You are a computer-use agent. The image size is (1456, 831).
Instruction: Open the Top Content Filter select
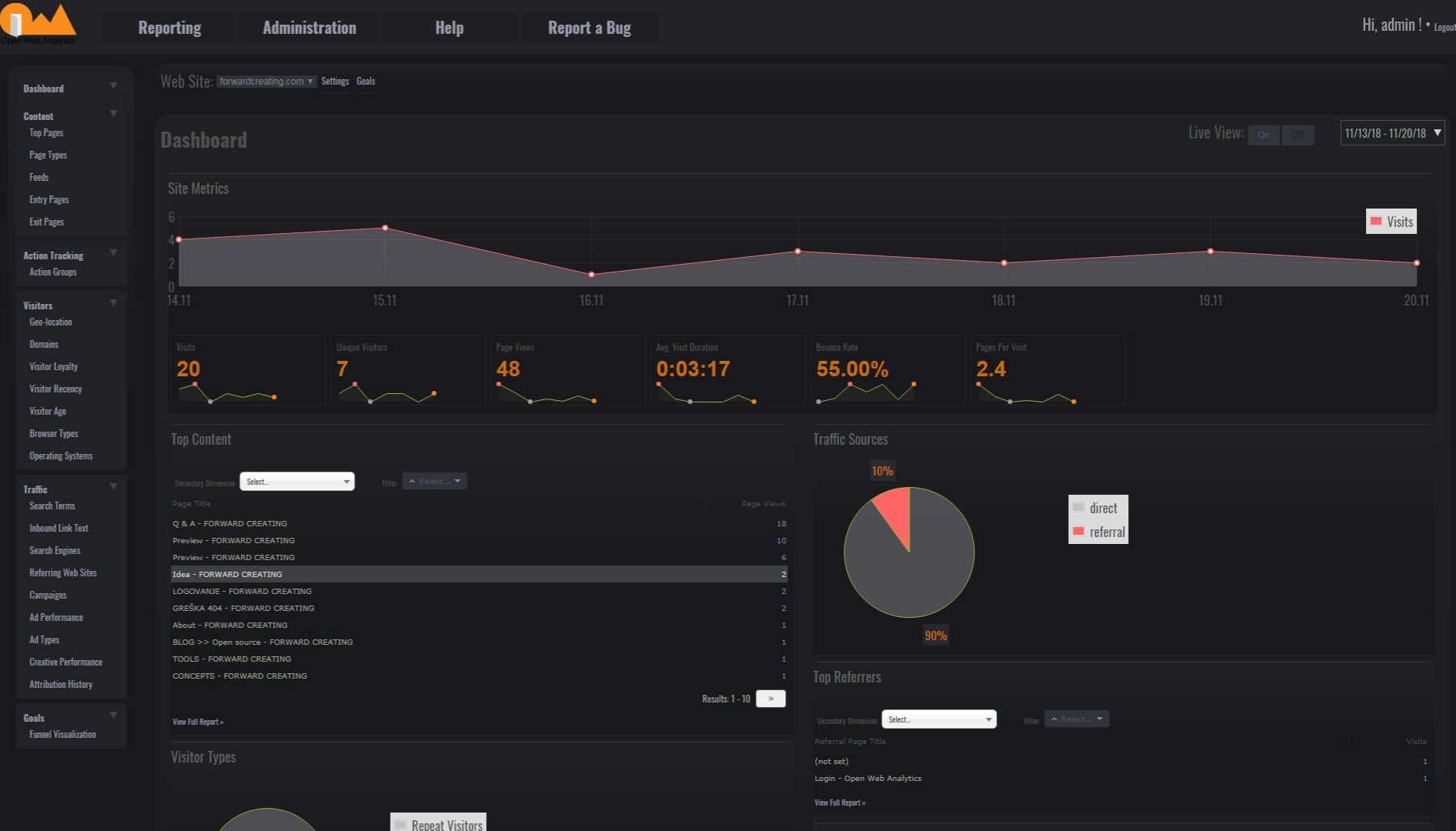[x=435, y=482]
